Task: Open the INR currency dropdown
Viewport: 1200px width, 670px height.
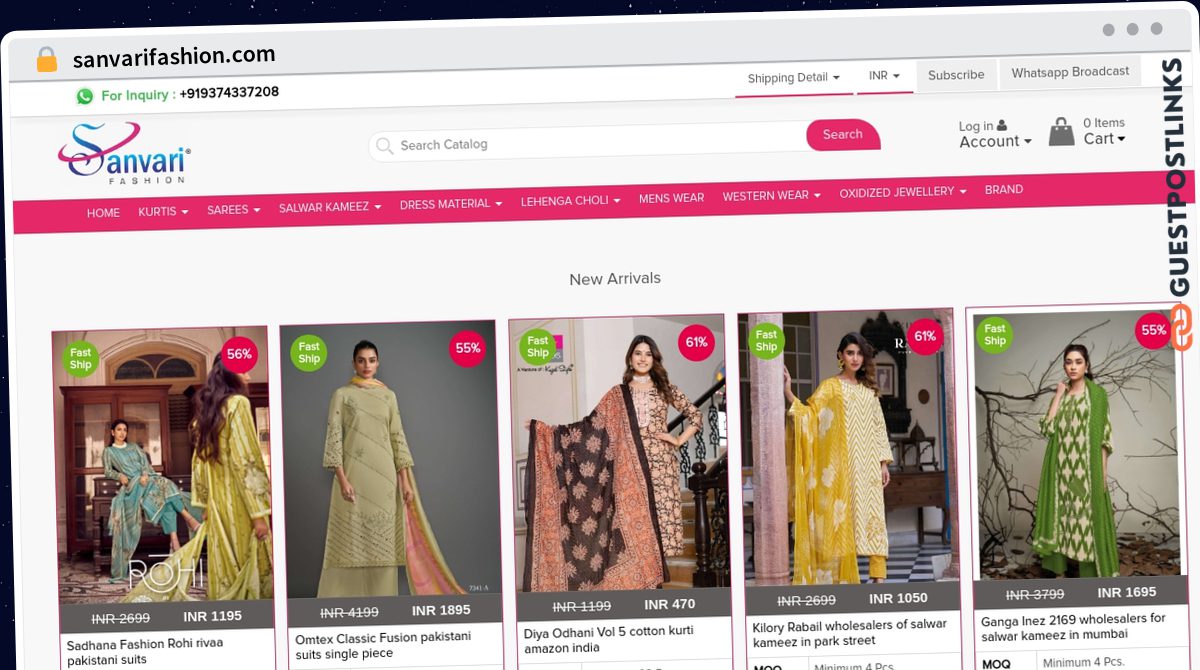Action: [884, 76]
